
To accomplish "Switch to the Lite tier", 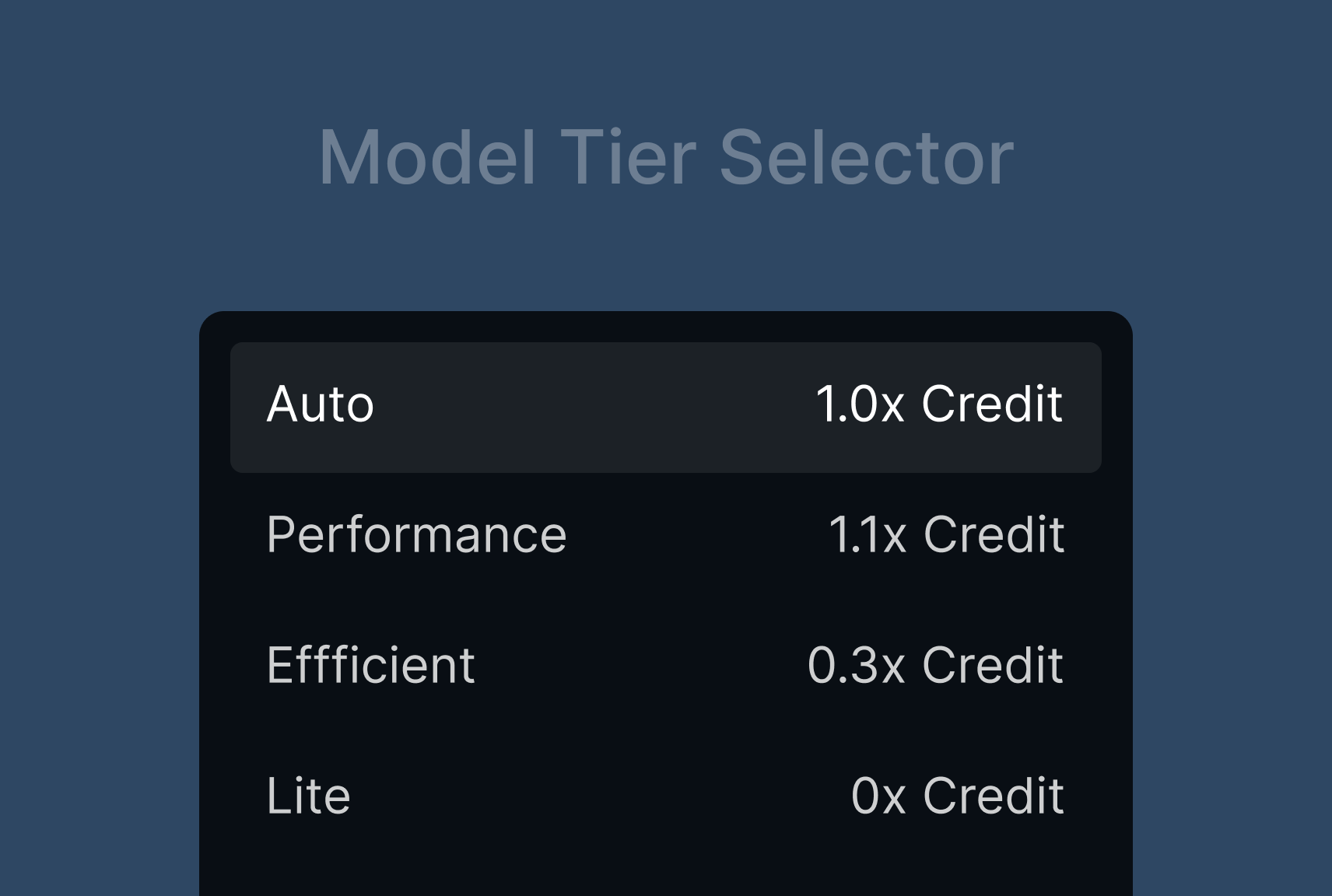I will point(308,796).
